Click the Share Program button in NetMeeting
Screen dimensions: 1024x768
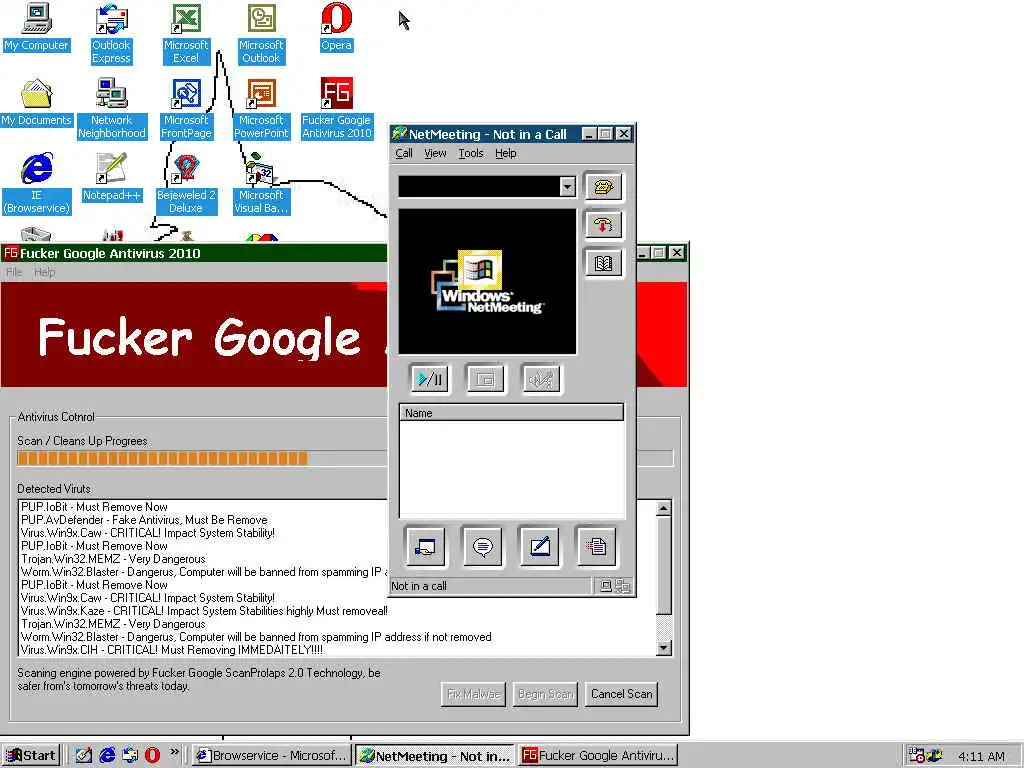point(425,547)
